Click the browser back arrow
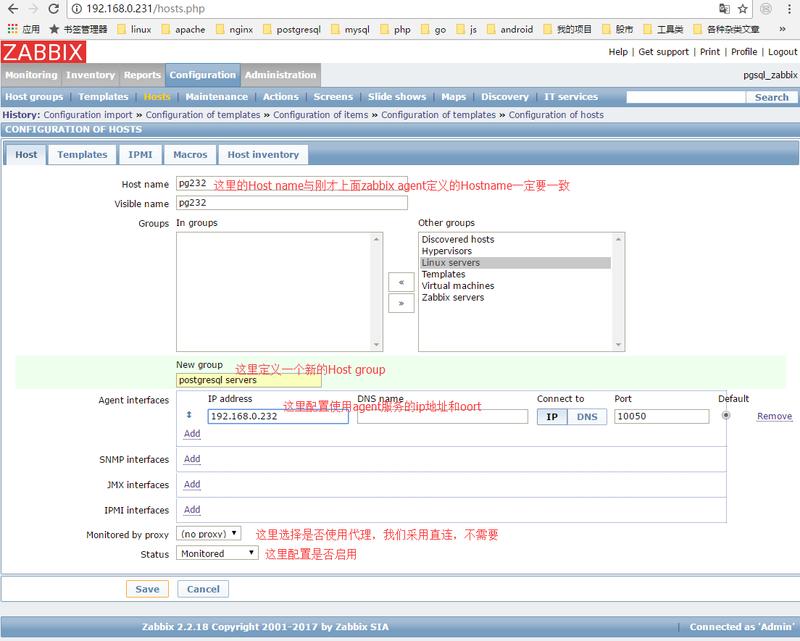Image resolution: width=800 pixels, height=641 pixels. click(12, 8)
